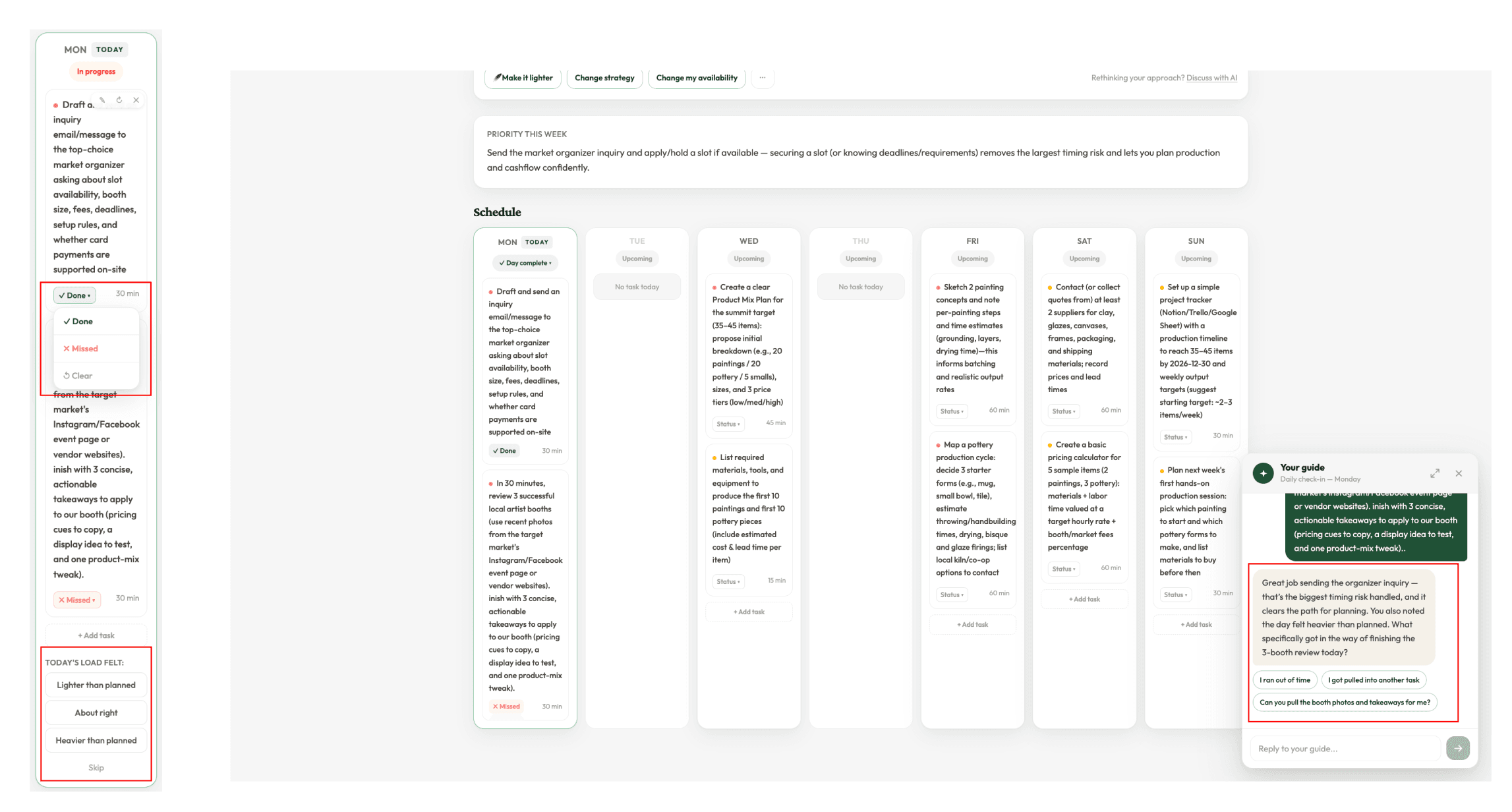This screenshot has height=812, width=1512.
Task: Open Status for Plan next week's session task
Action: (x=1176, y=594)
